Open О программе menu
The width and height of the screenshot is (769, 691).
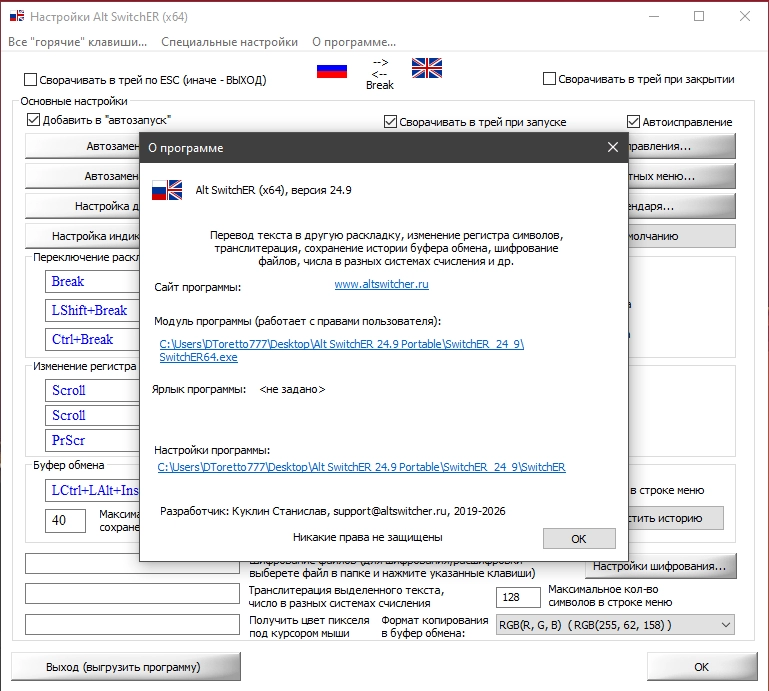coord(354,42)
